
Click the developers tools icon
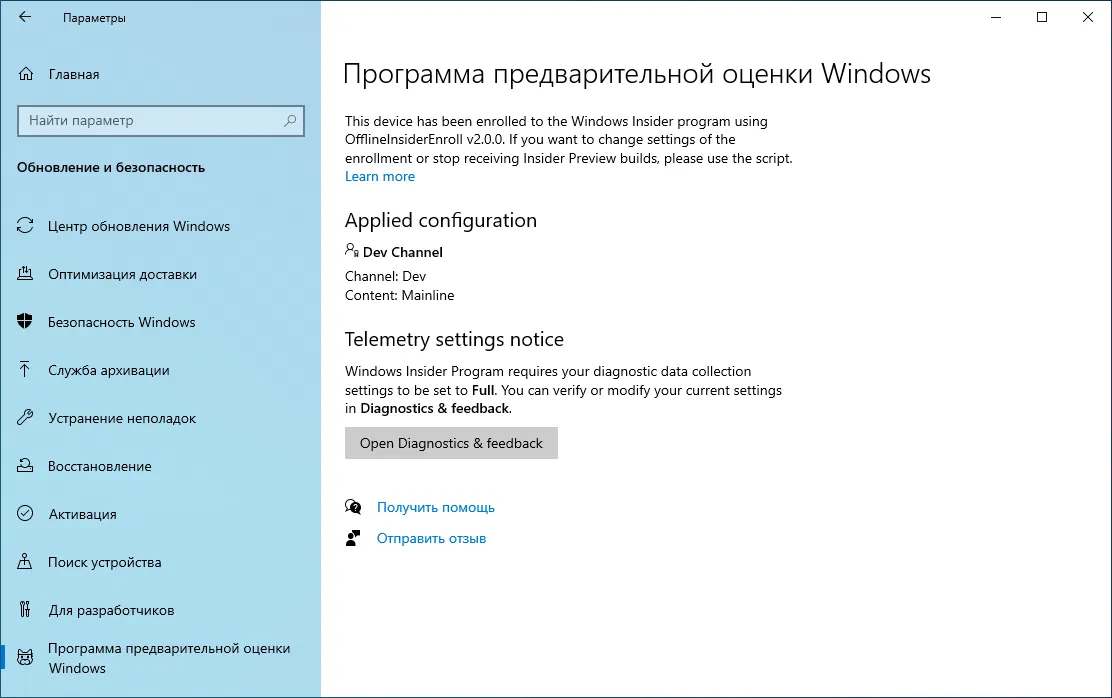tap(26, 610)
